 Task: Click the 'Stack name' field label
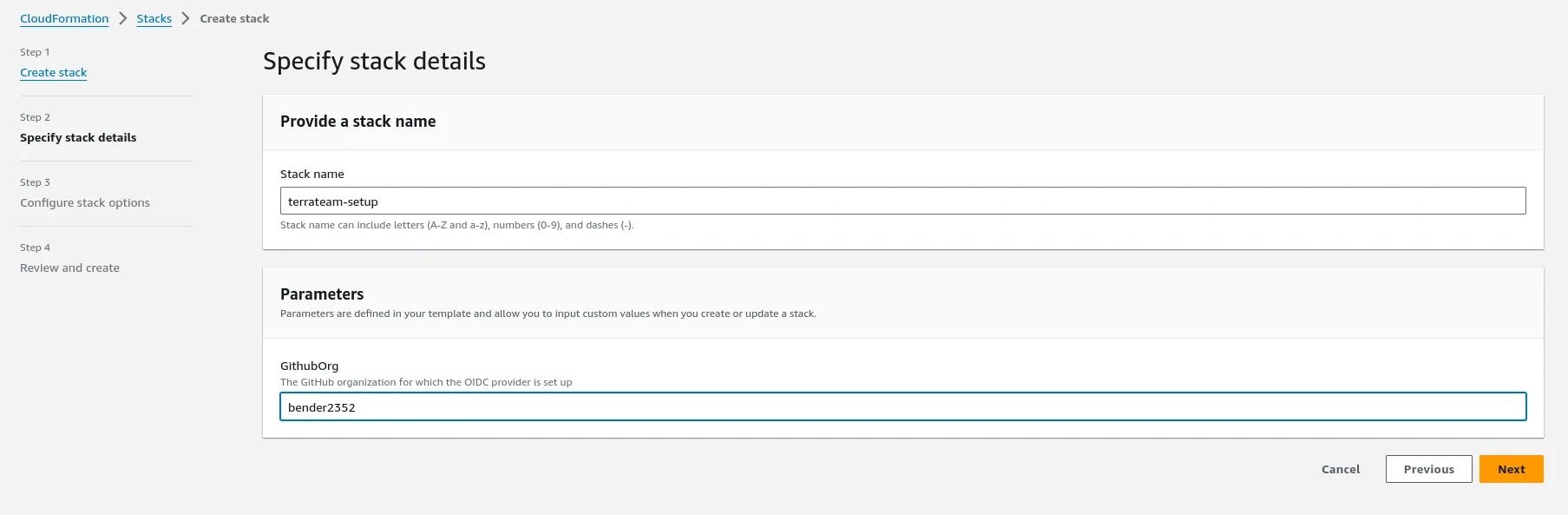[x=312, y=175]
